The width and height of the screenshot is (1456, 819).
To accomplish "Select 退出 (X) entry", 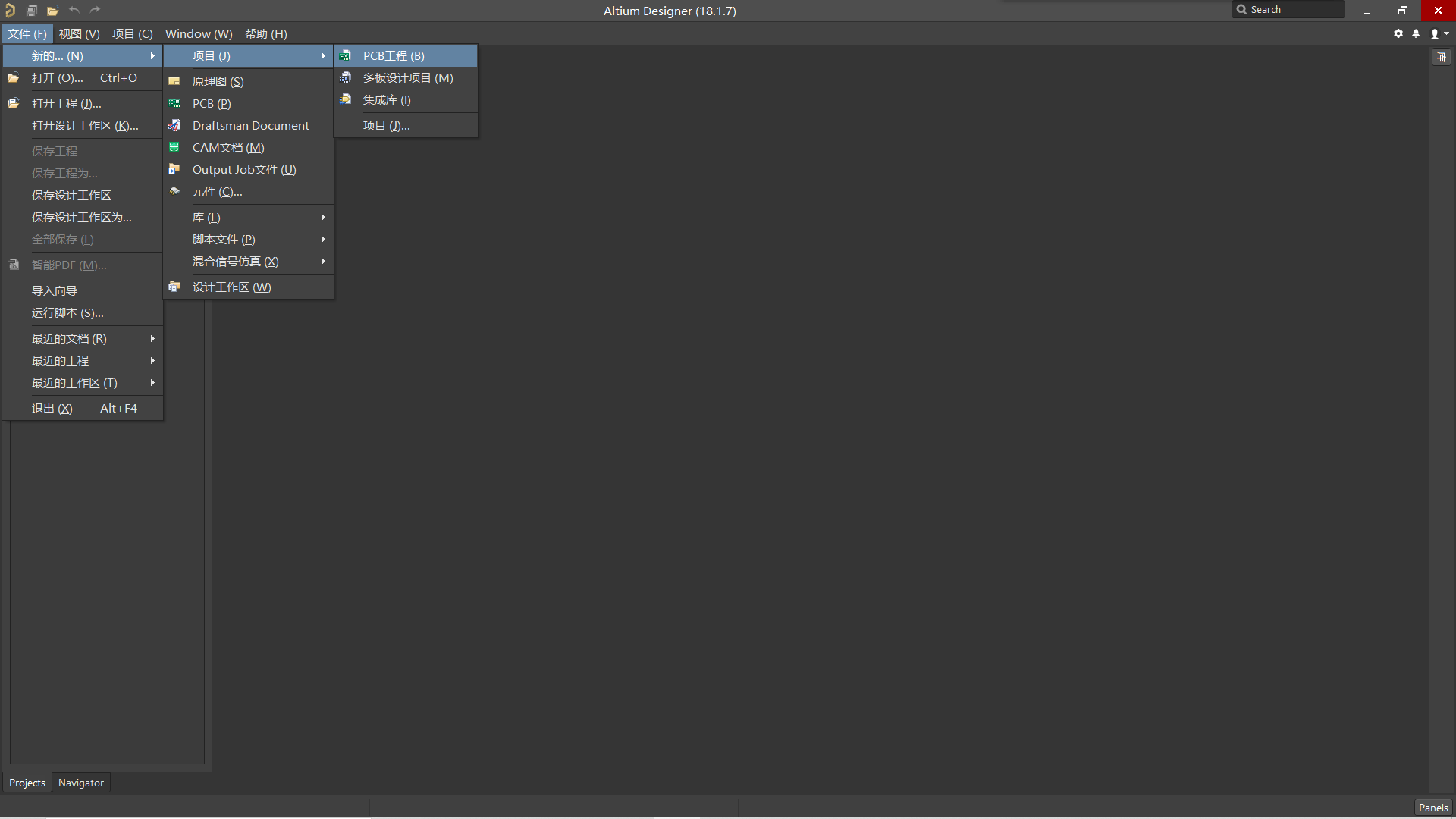I will tap(83, 408).
